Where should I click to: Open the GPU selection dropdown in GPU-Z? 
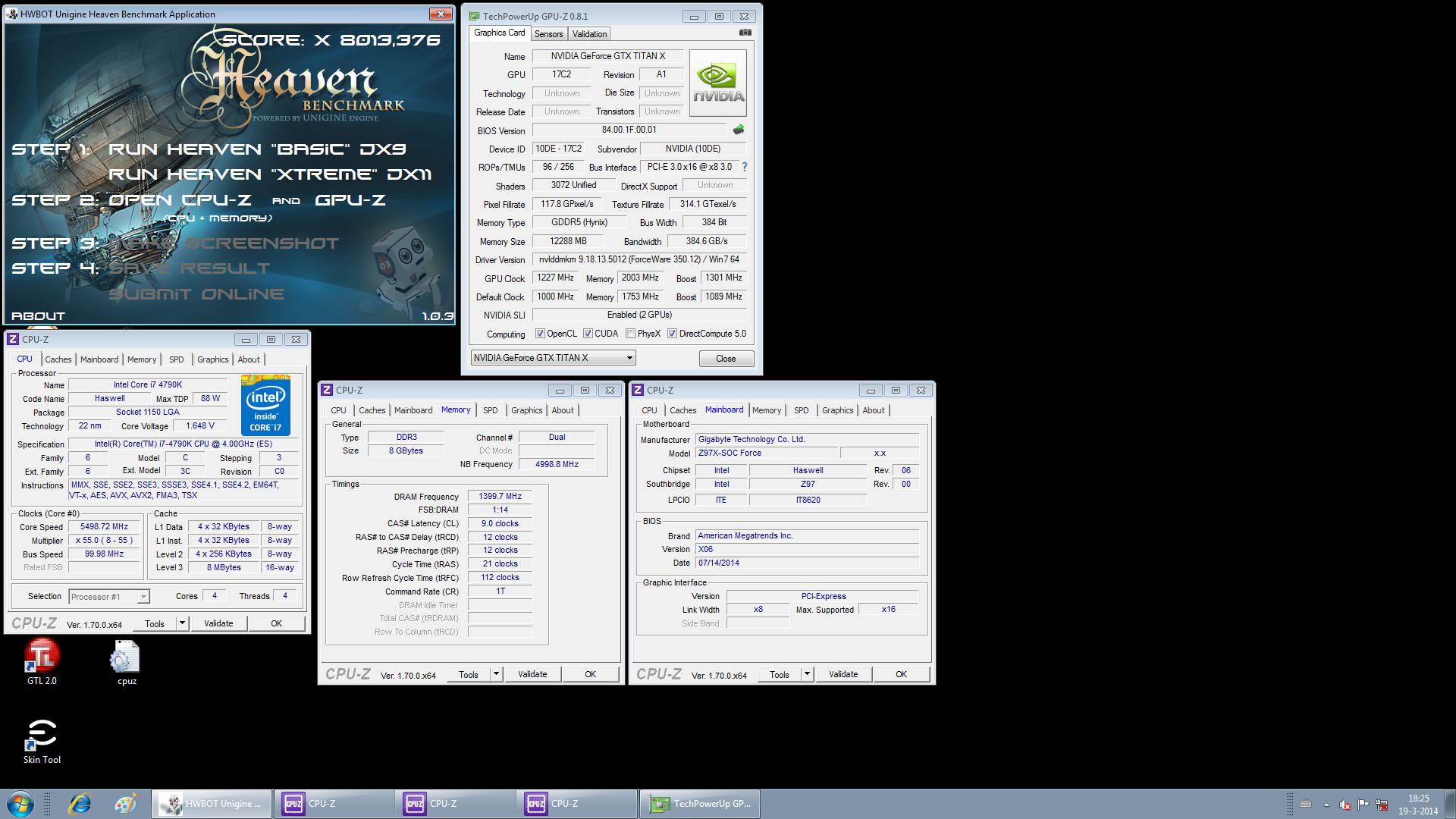pos(553,358)
